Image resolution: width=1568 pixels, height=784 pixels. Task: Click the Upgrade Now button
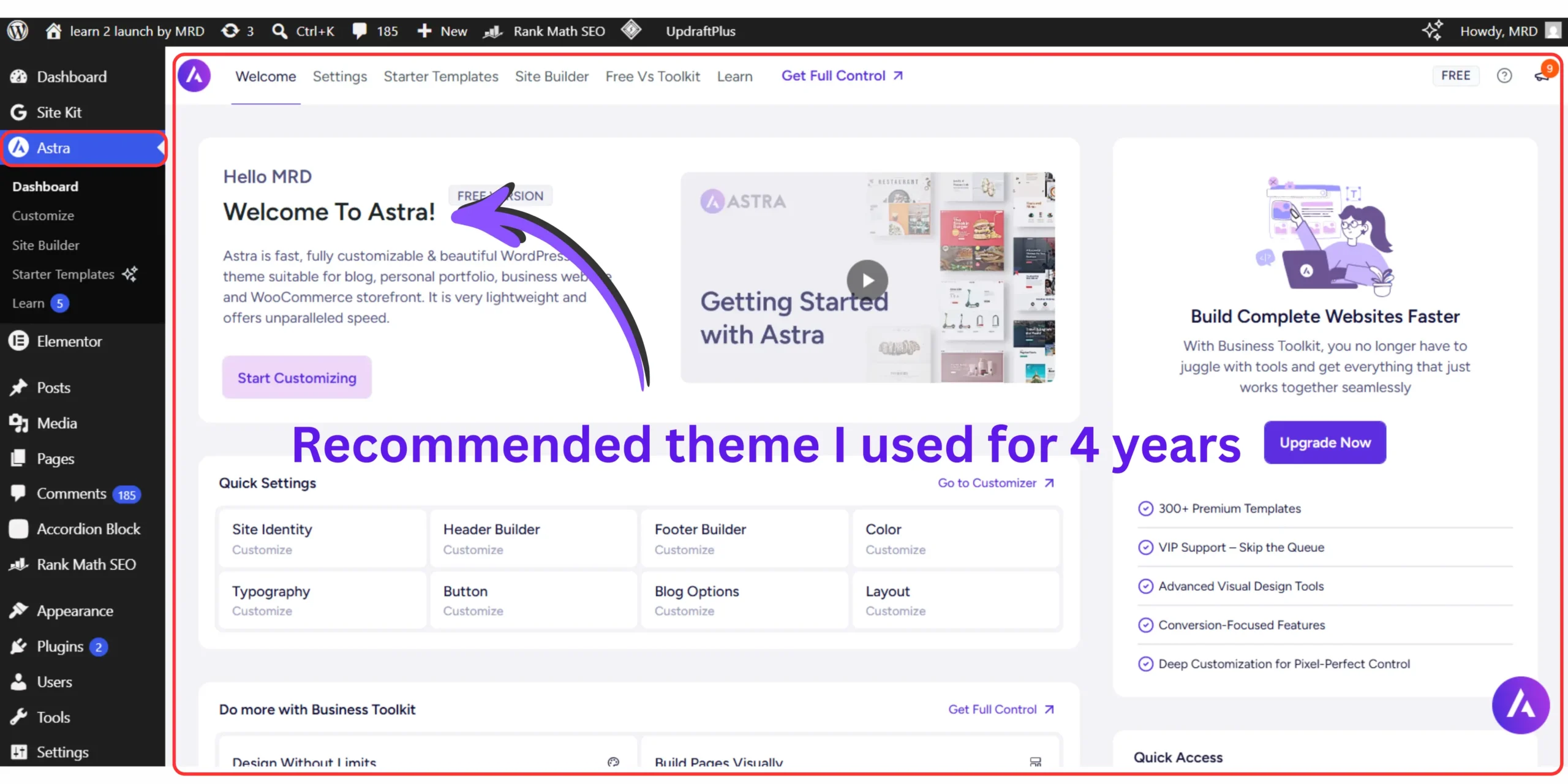[1325, 442]
